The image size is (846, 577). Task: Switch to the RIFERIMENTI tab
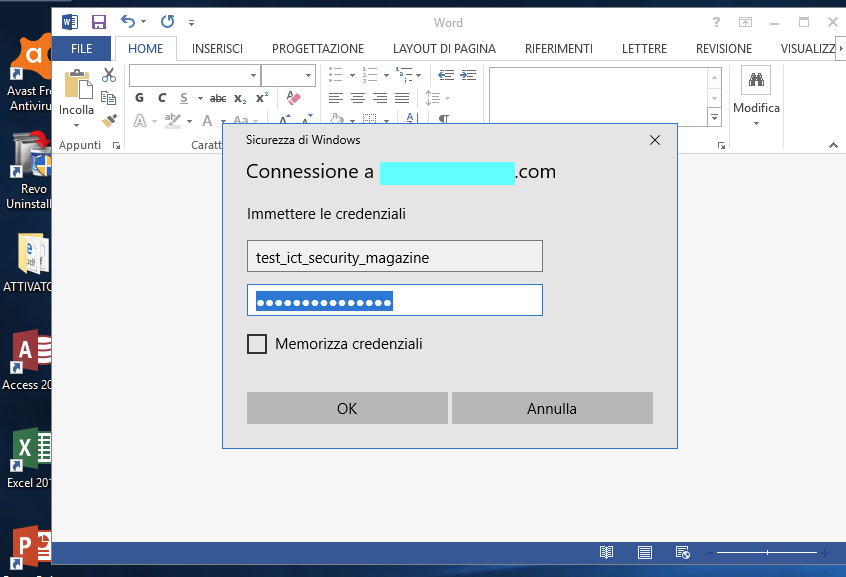click(x=558, y=49)
